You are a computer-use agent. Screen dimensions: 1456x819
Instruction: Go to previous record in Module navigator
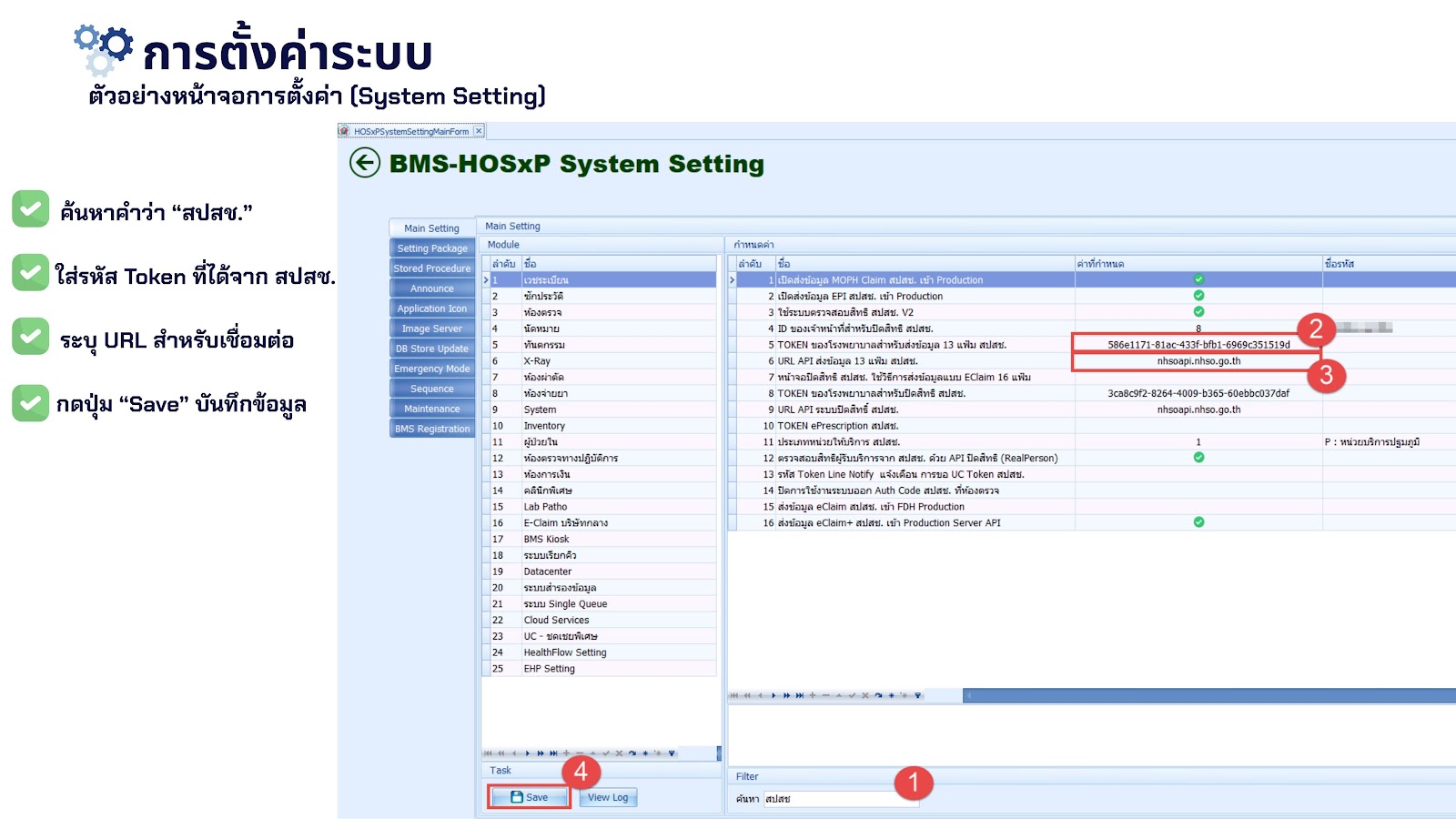point(514,753)
